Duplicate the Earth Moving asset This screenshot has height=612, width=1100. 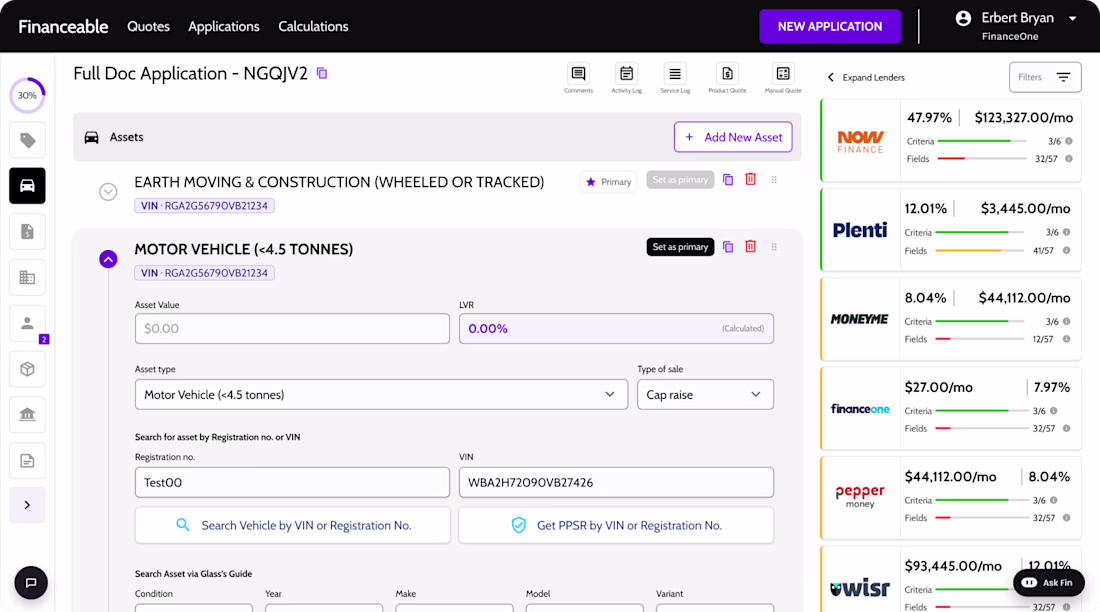[x=728, y=180]
